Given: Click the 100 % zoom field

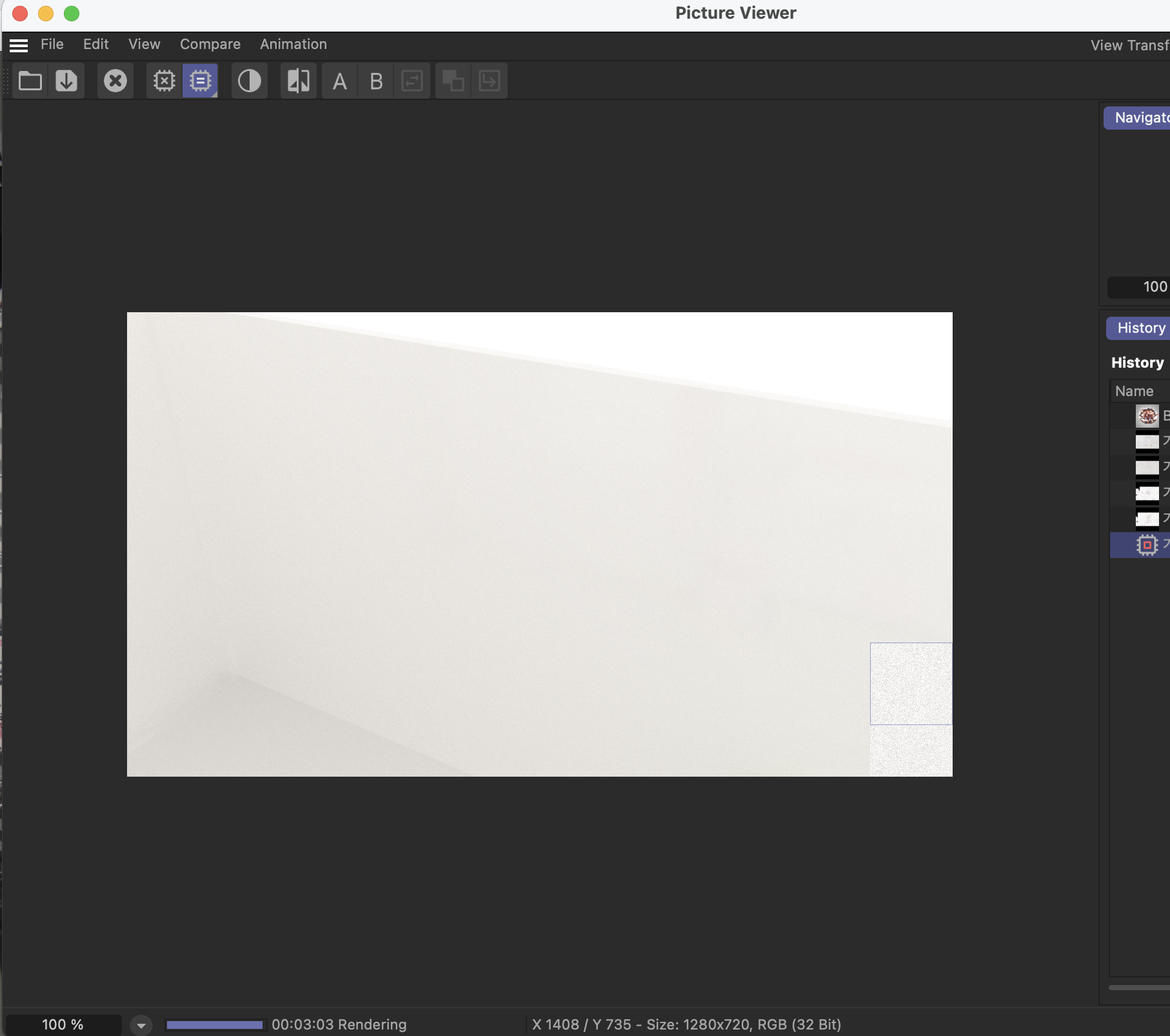Looking at the screenshot, I should (63, 1024).
